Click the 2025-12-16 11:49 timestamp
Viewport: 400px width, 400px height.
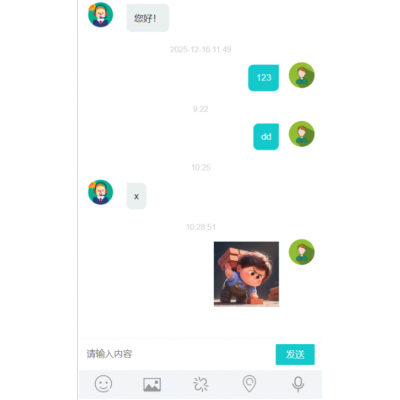(x=201, y=50)
